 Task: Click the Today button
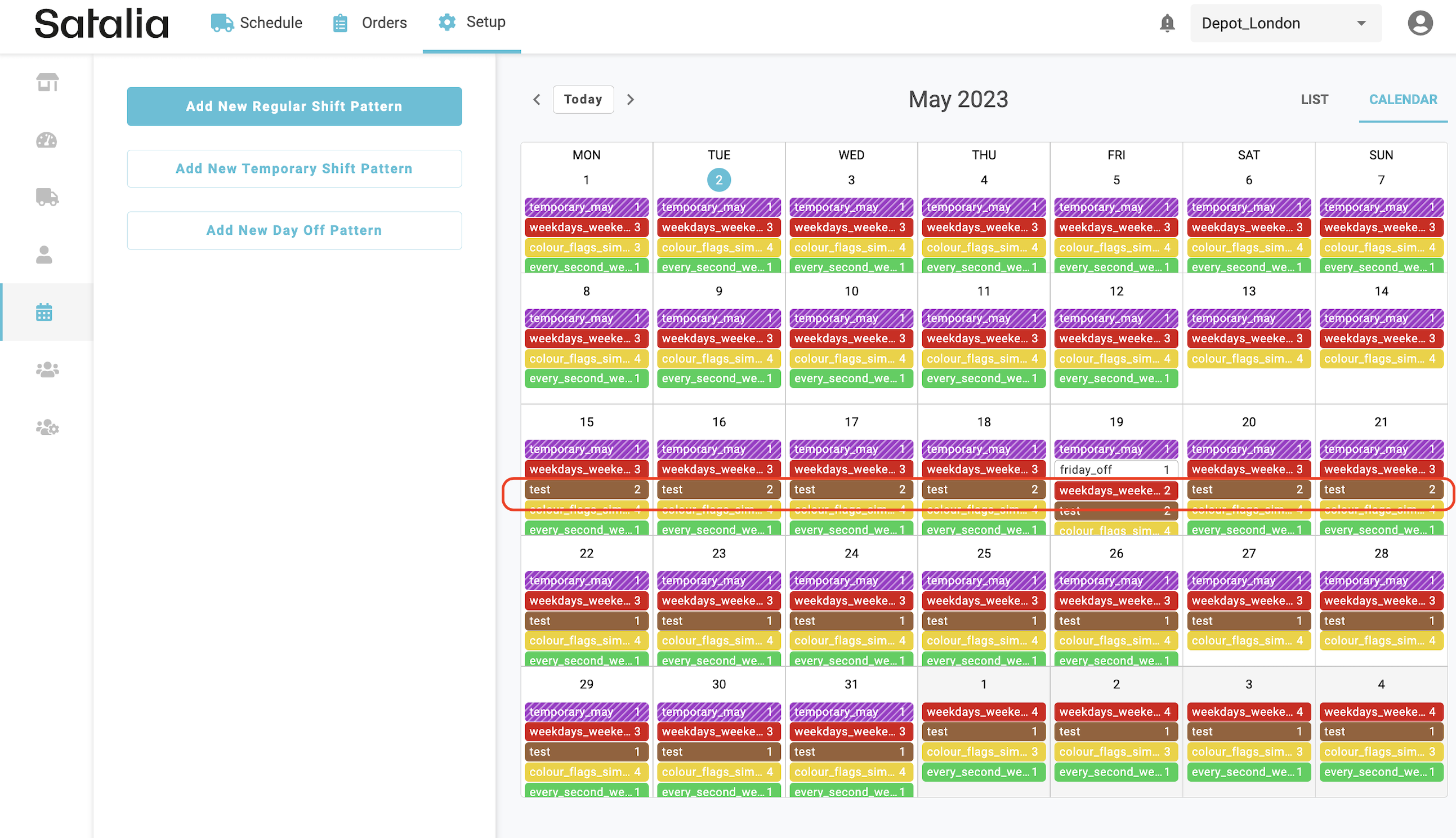(583, 100)
